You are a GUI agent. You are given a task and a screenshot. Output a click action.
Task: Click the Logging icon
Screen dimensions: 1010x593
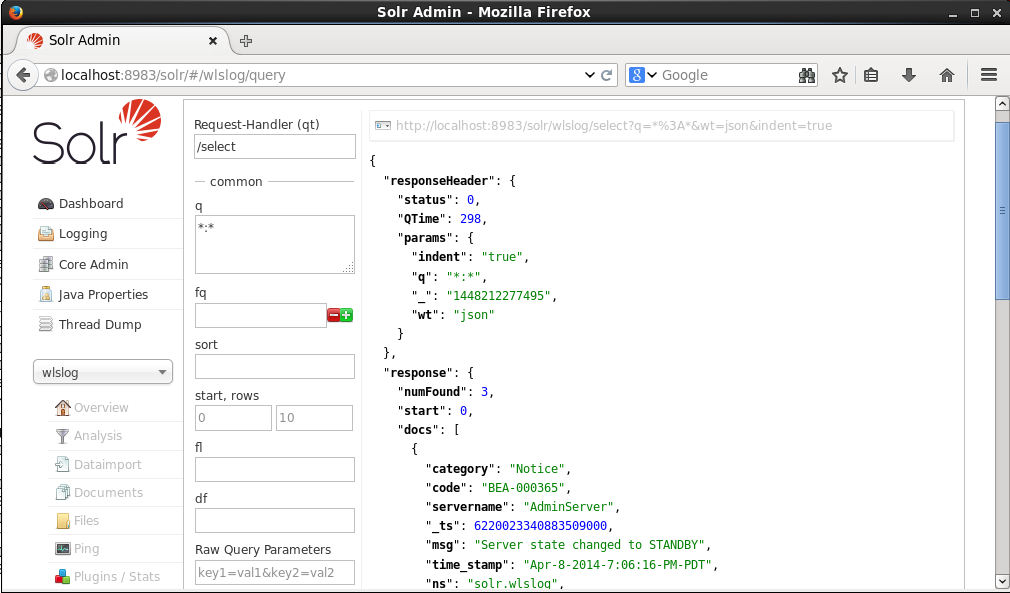tap(46, 234)
